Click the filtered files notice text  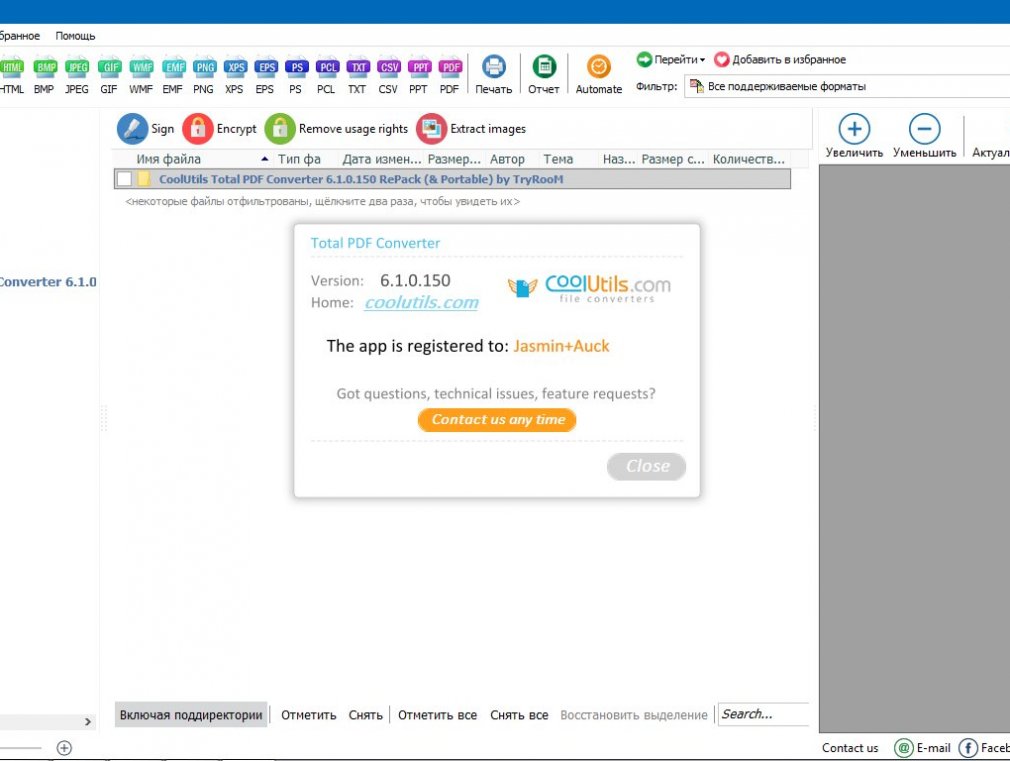[323, 202]
